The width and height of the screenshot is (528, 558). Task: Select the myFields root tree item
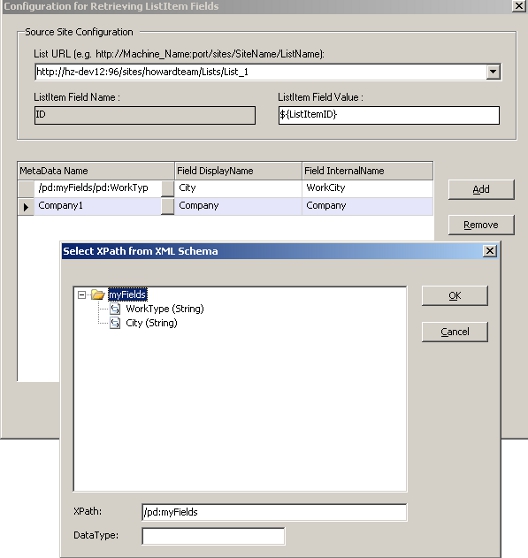click(127, 295)
